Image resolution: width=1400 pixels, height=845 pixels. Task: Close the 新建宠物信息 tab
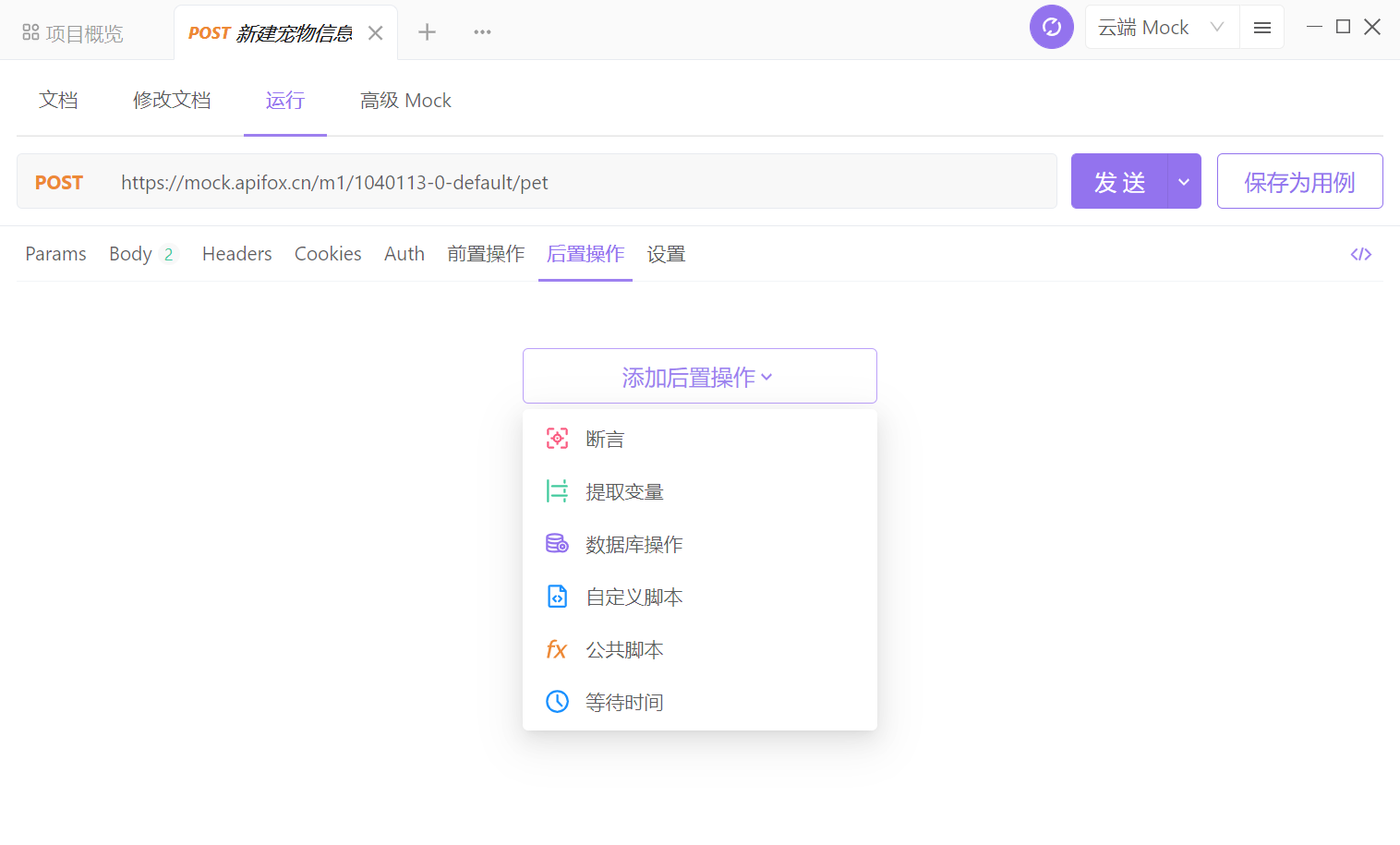coord(375,33)
